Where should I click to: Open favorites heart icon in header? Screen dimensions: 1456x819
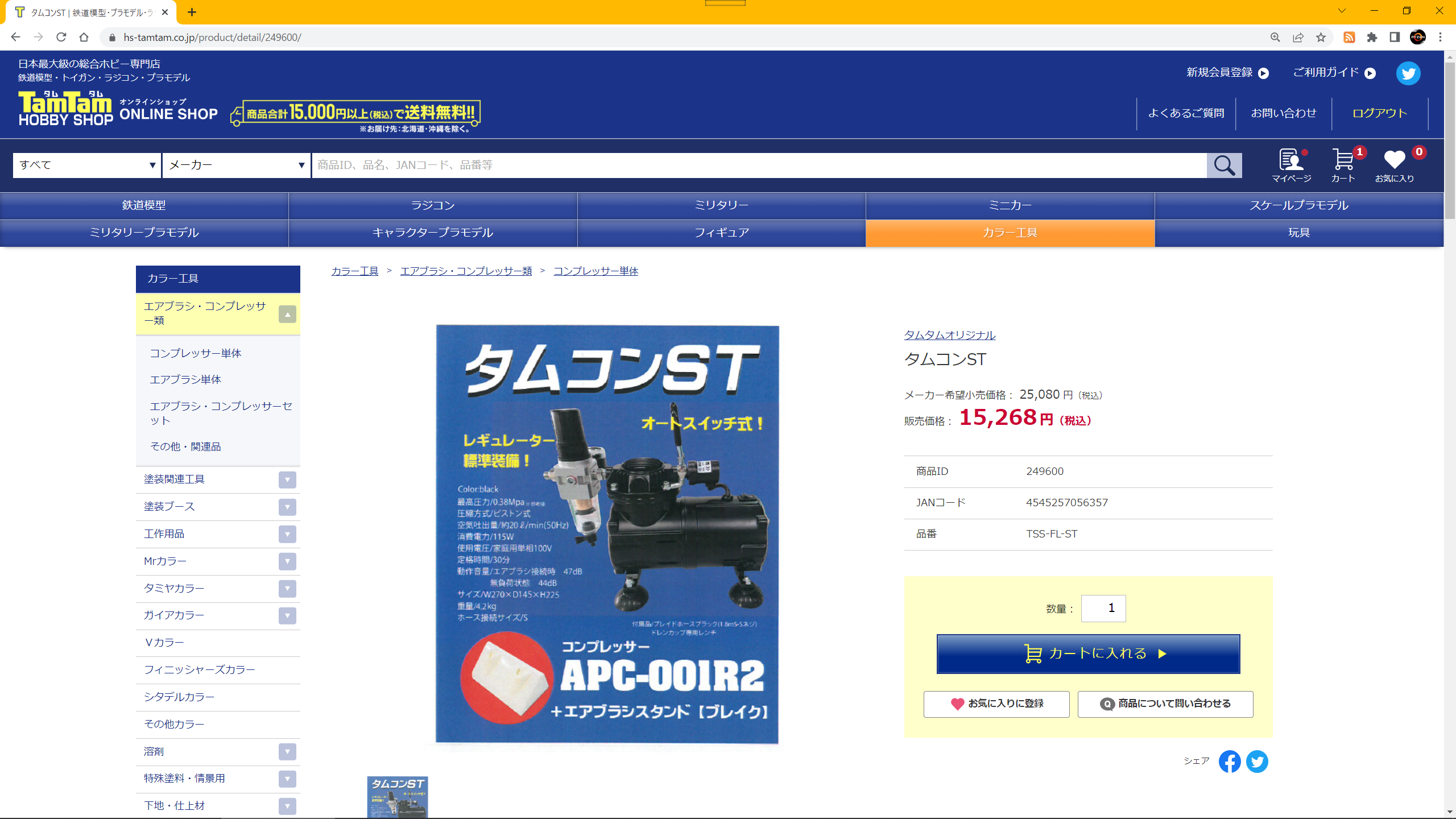click(x=1395, y=166)
